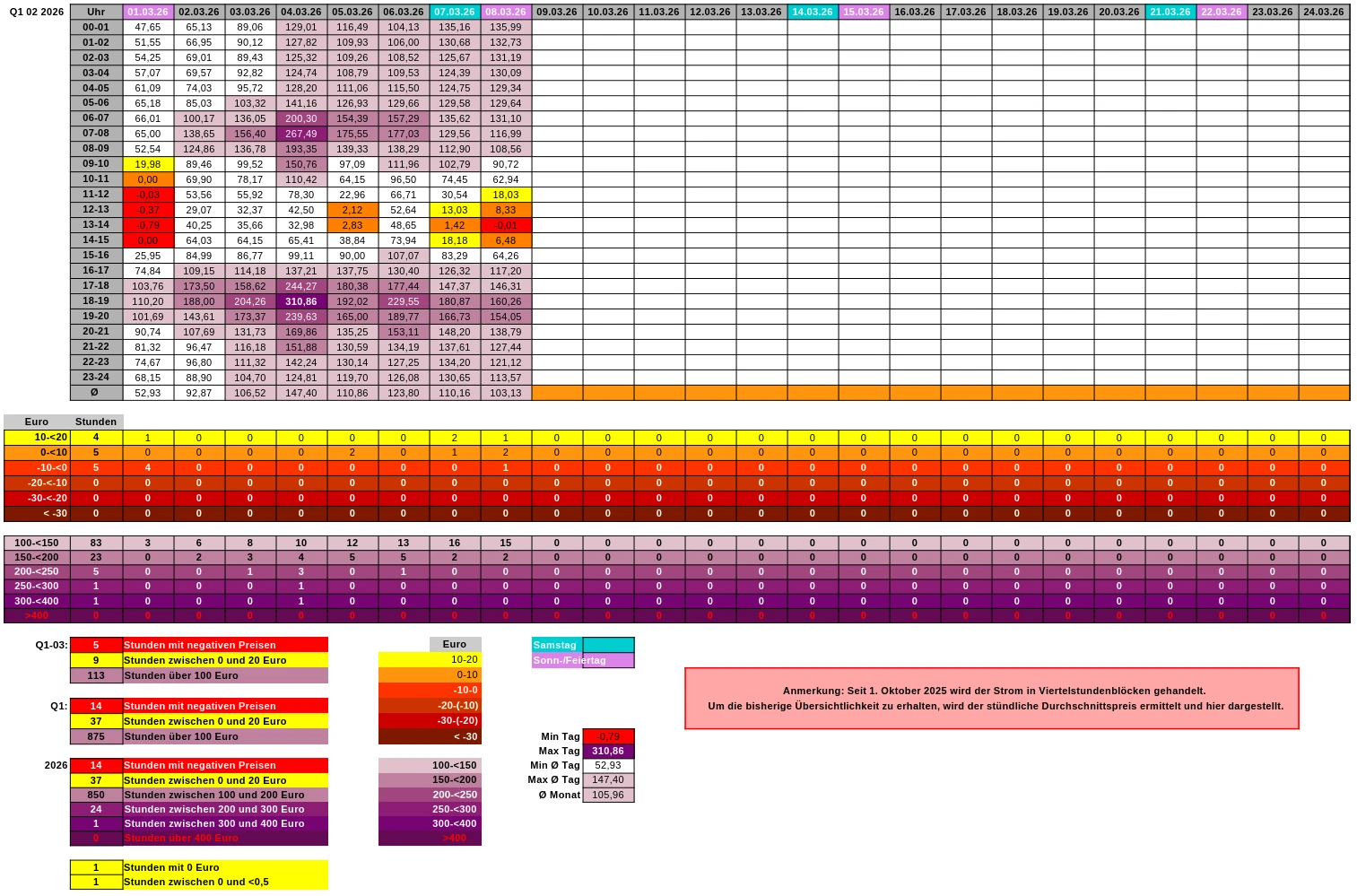Click the 04.03.26 date column header

[x=300, y=12]
